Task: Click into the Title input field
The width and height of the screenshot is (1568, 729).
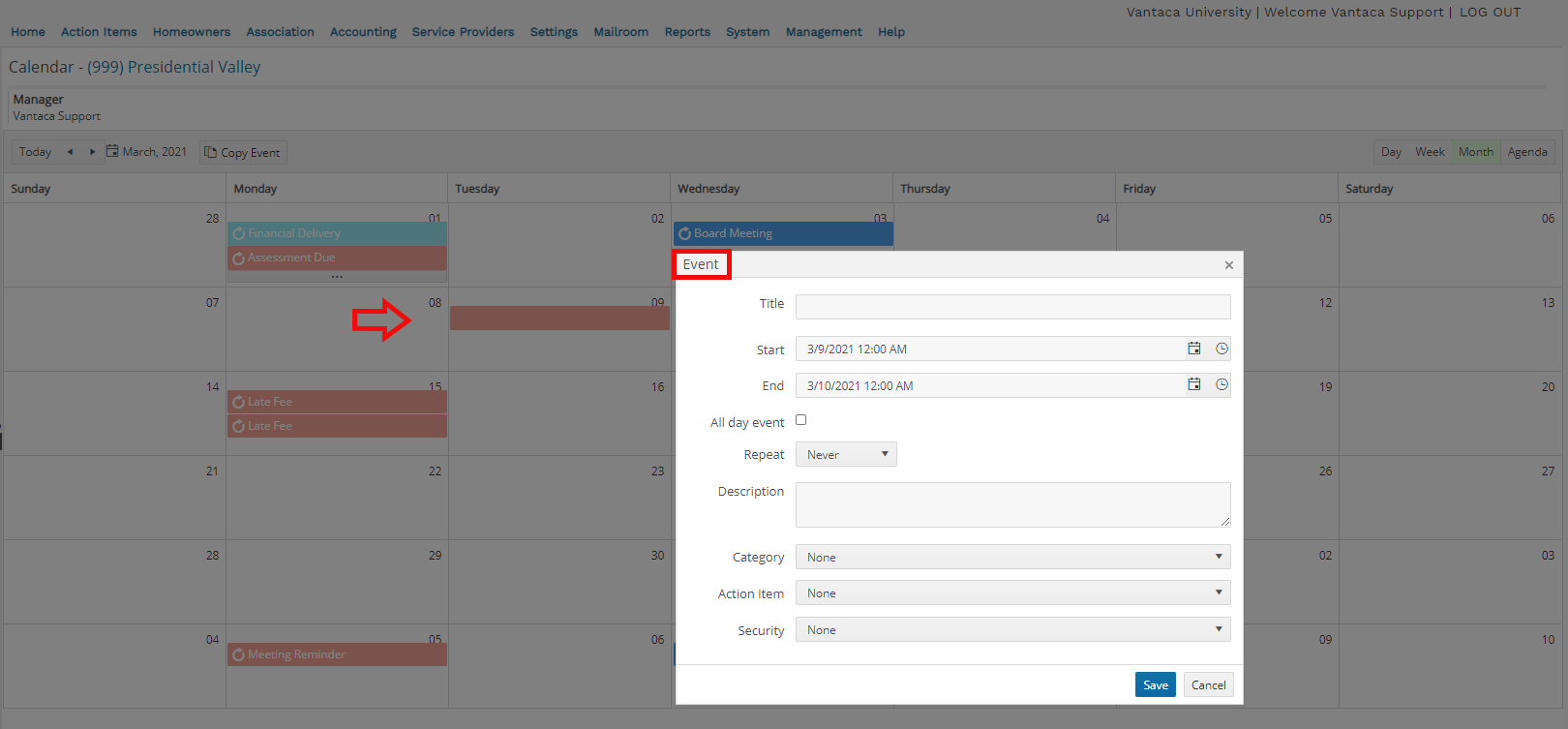Action: pos(1012,307)
